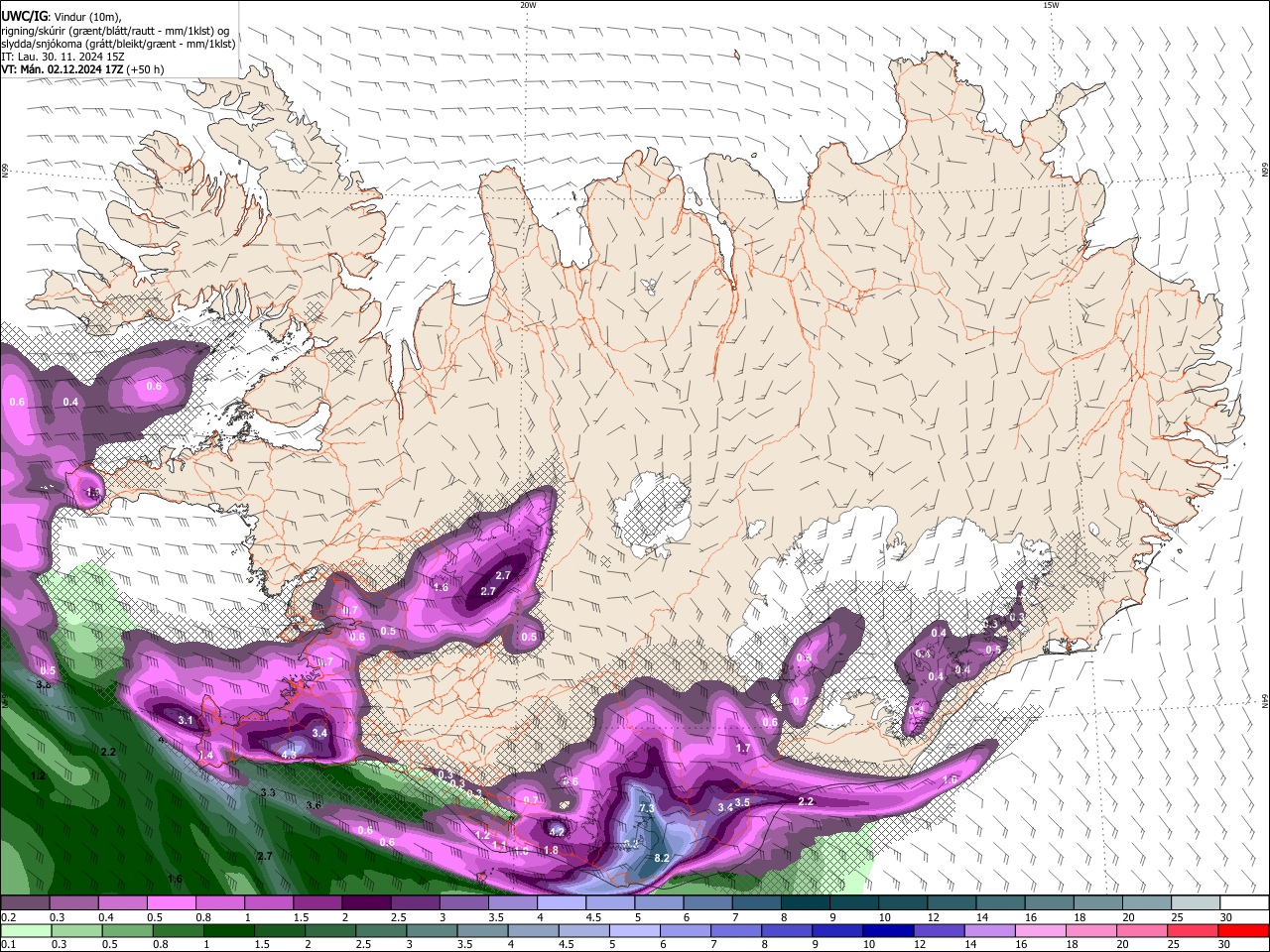Click the '20W' longitude label
This screenshot has width=1270, height=952.
click(528, 5)
